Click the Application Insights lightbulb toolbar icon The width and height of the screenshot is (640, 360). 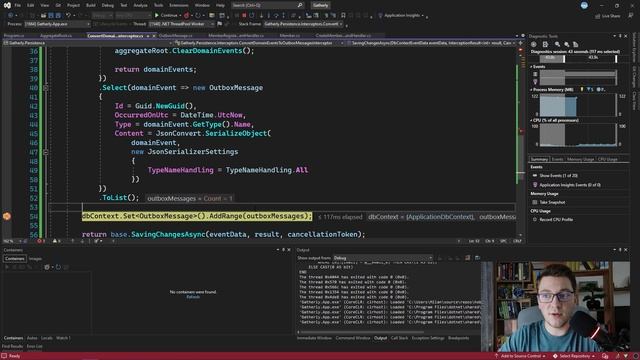(380, 16)
